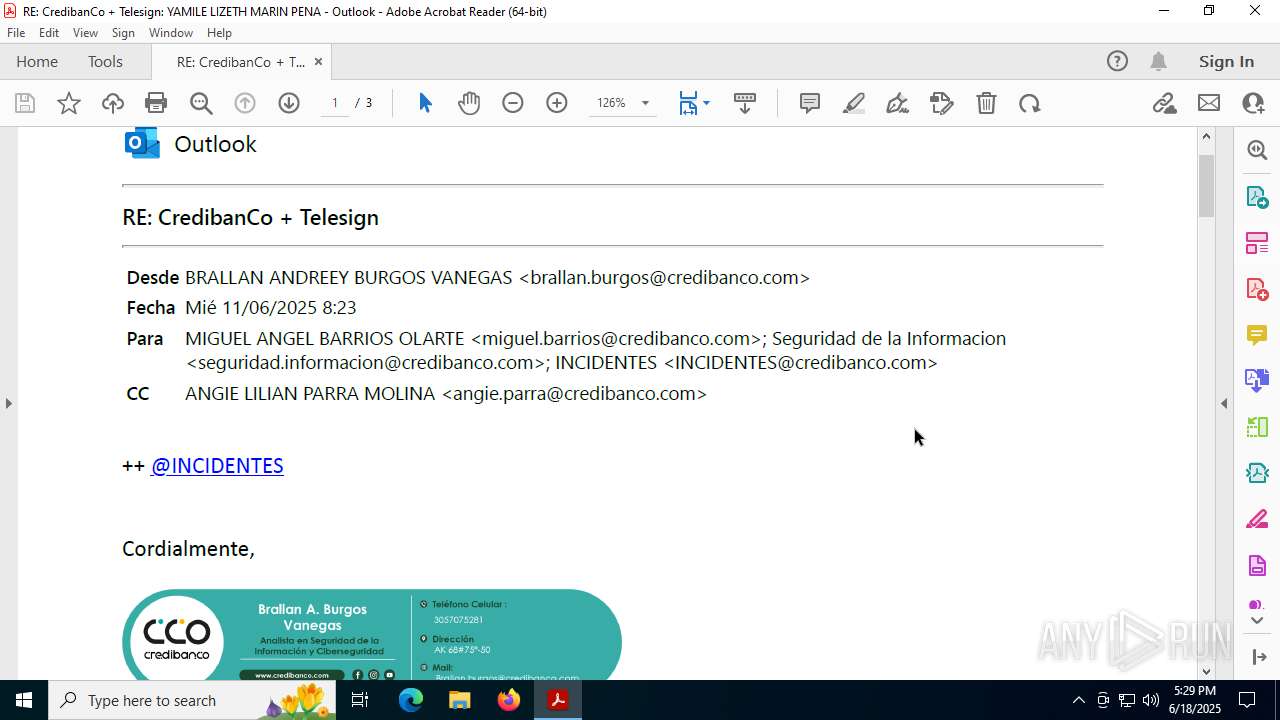Zoom in with the plus circle
Viewport: 1280px width, 720px height.
tap(557, 103)
